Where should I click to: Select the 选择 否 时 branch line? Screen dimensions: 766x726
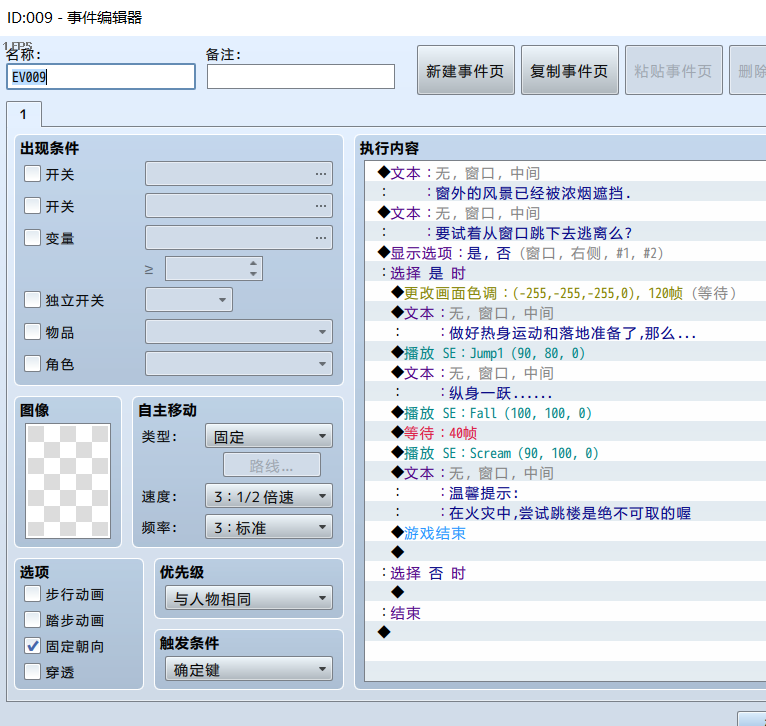(x=565, y=574)
